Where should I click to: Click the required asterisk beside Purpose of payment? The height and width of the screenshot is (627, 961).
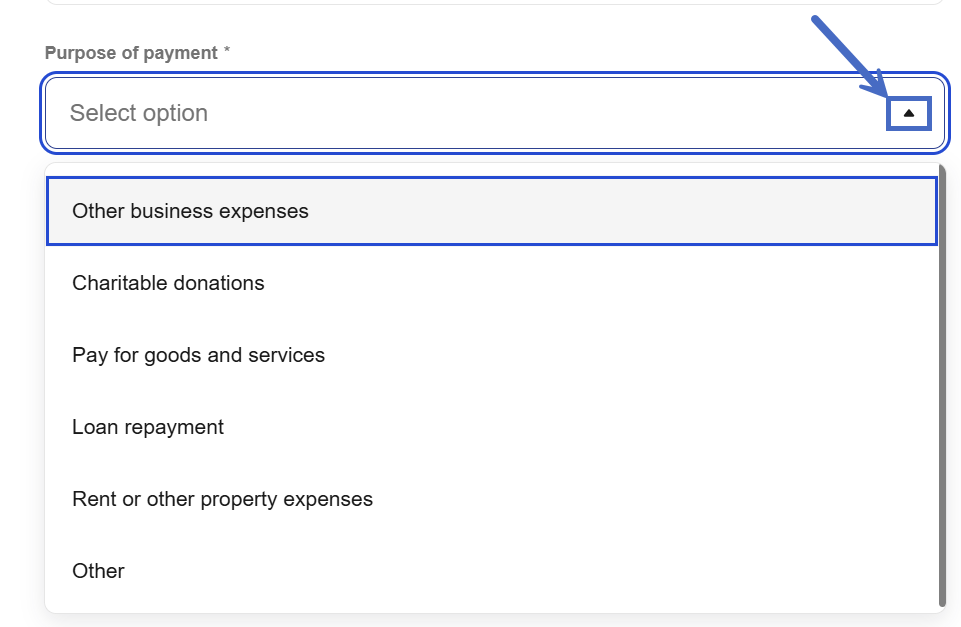pos(227,52)
